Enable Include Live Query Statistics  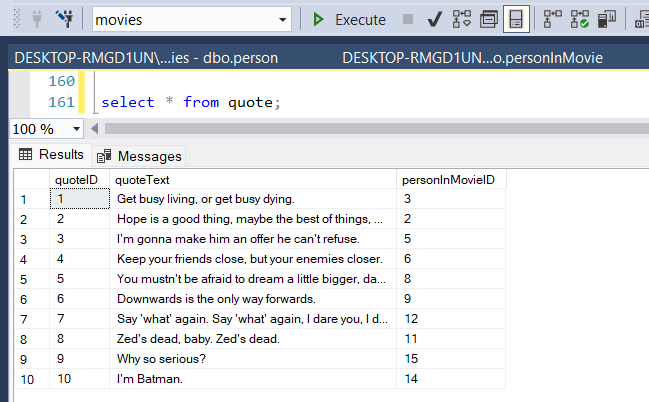579,19
